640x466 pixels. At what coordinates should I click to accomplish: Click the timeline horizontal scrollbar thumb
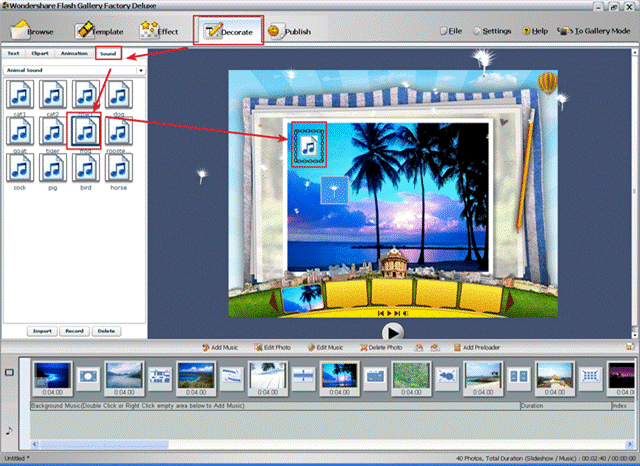click(x=104, y=444)
